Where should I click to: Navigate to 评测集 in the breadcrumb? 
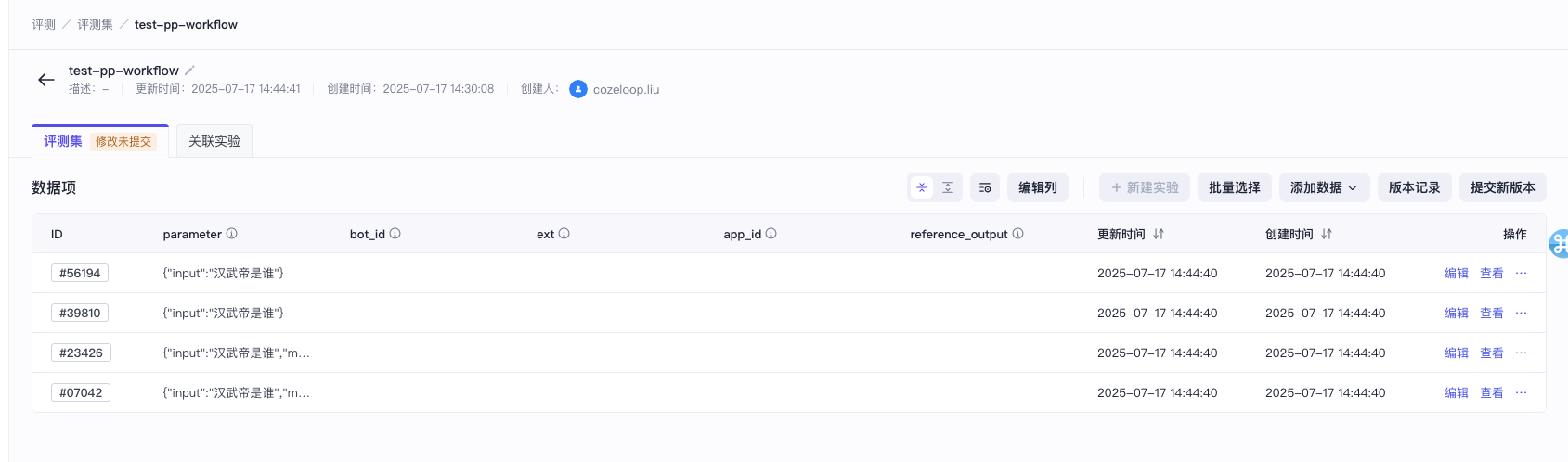(x=95, y=24)
